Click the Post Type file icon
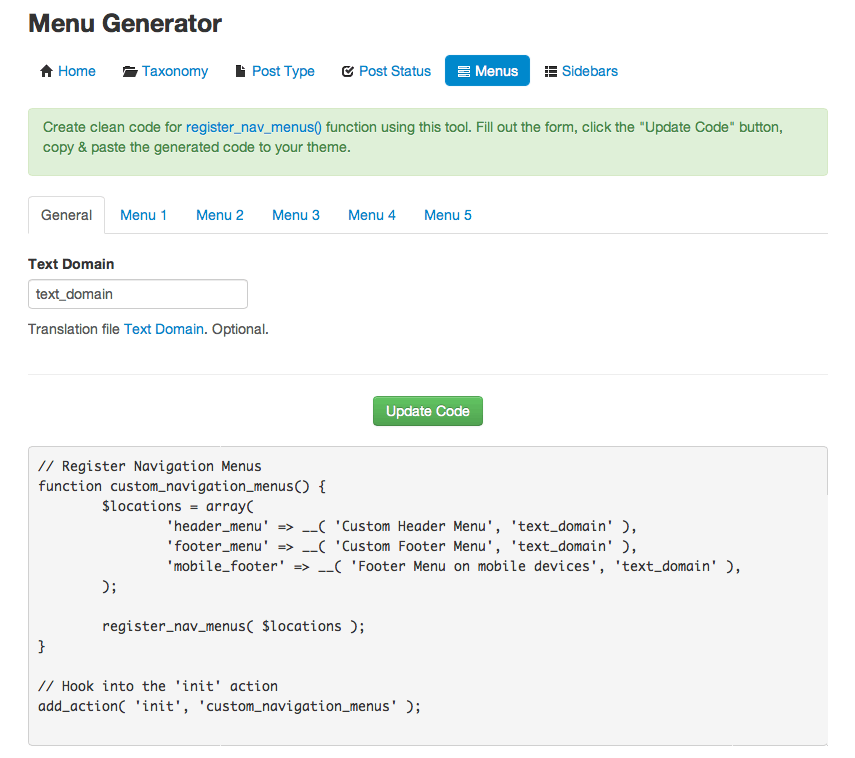 tap(240, 71)
